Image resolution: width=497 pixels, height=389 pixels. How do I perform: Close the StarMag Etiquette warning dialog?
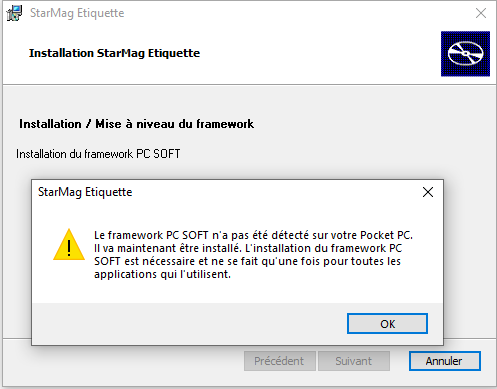point(428,192)
